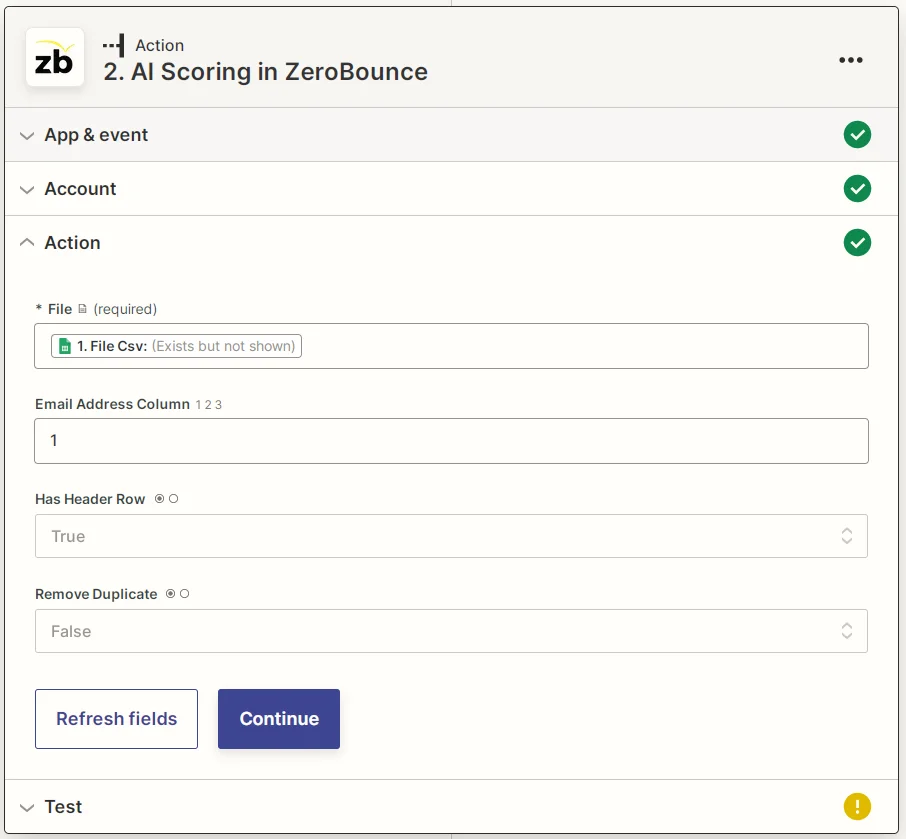Click the green checkmark on Action
Viewport: 906px width, 839px height.
click(857, 242)
